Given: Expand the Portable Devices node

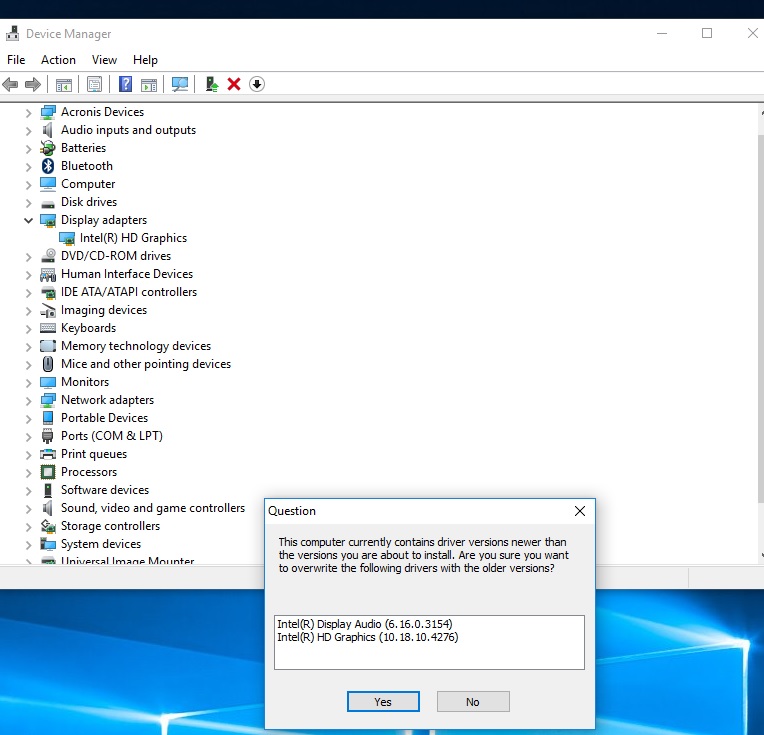Looking at the screenshot, I should tap(28, 419).
